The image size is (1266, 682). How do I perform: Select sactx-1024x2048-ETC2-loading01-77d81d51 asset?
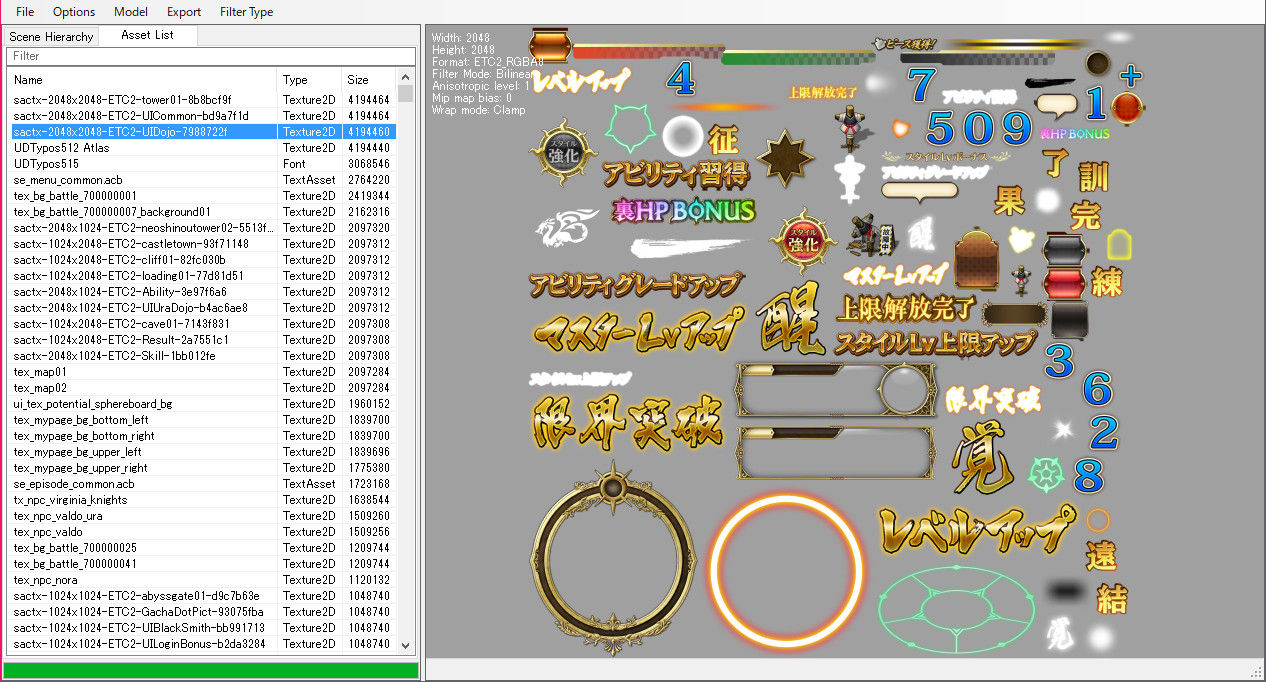[x=203, y=276]
